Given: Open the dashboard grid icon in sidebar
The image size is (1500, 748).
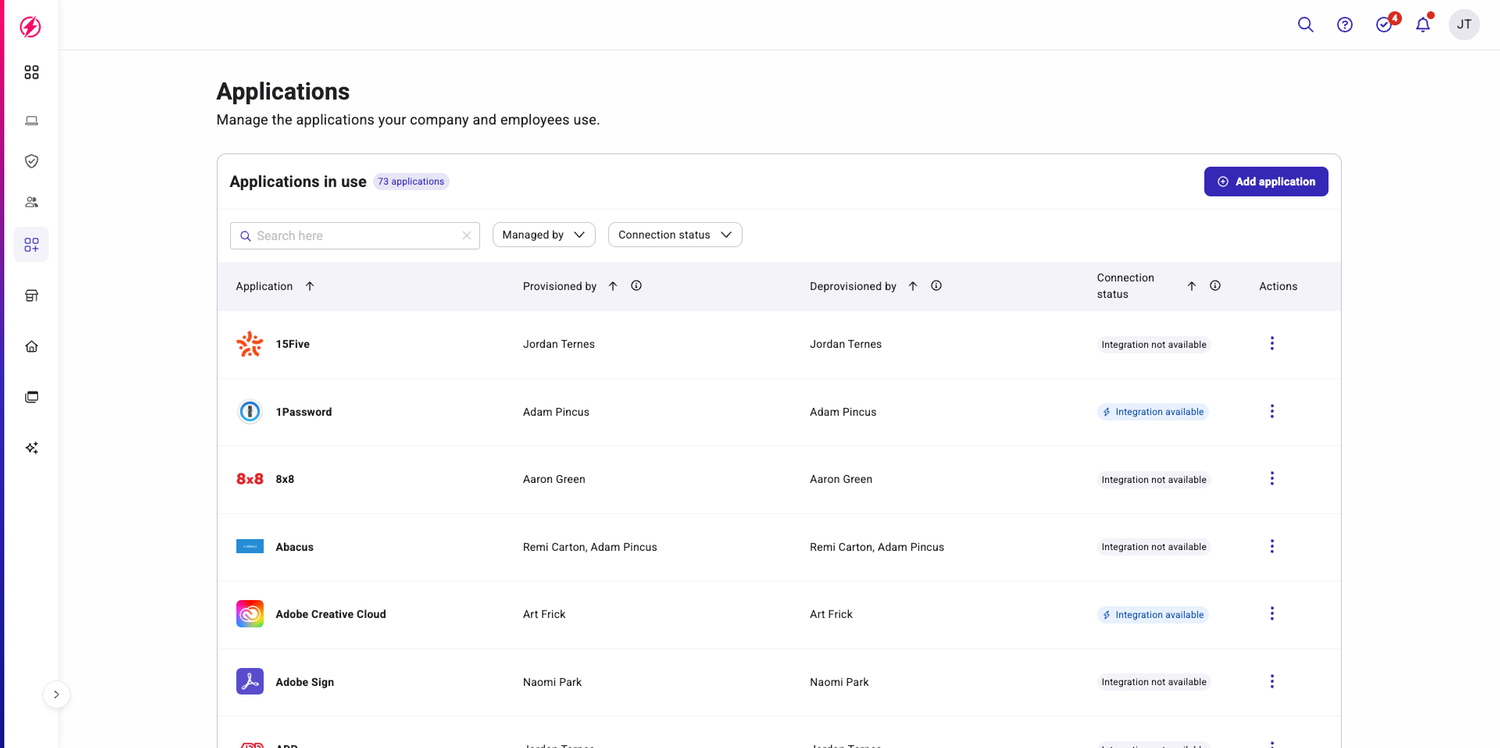Looking at the screenshot, I should click(x=31, y=72).
